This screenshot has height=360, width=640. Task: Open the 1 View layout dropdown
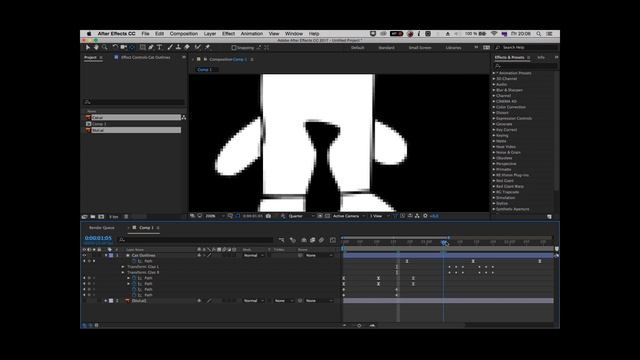point(380,216)
